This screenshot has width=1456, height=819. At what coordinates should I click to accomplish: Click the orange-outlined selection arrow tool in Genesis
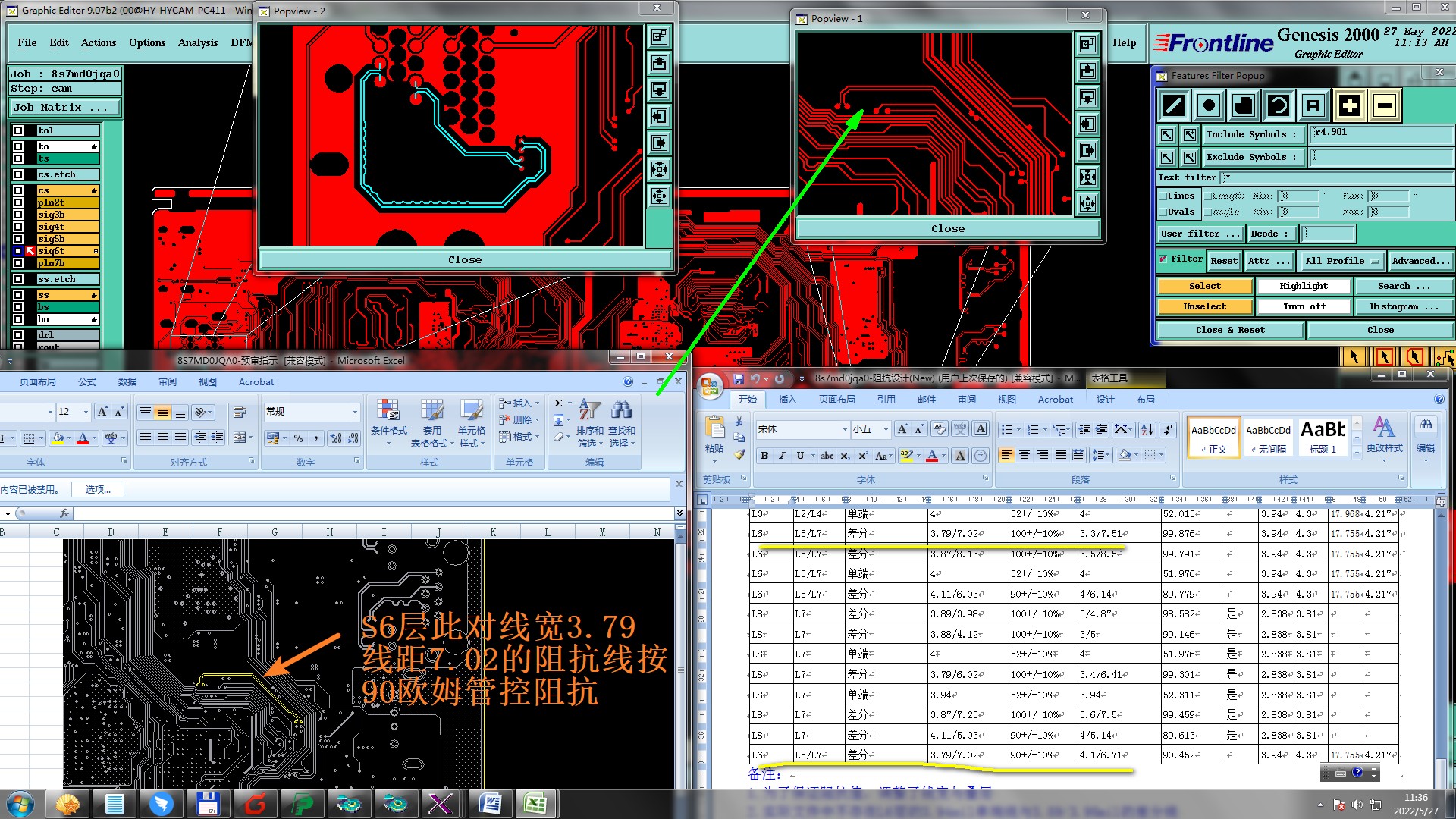1384,357
